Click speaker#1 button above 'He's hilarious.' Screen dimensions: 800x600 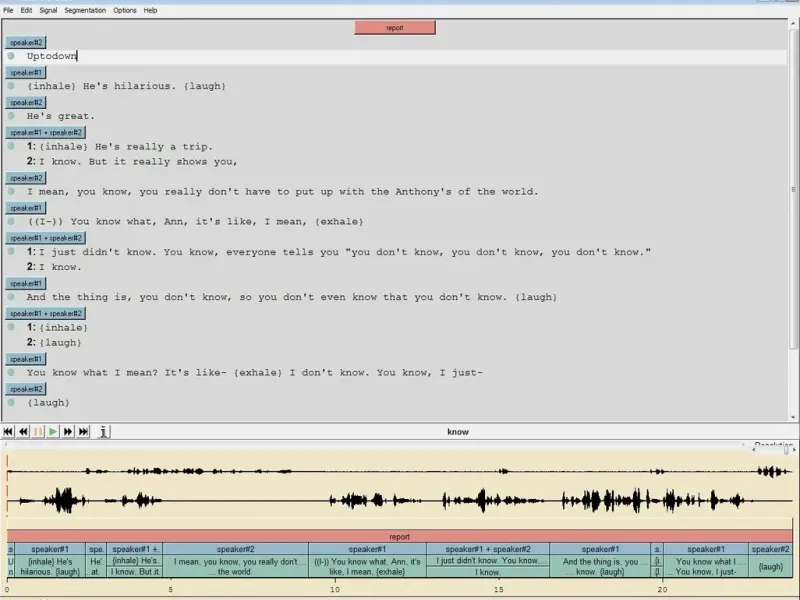click(26, 72)
